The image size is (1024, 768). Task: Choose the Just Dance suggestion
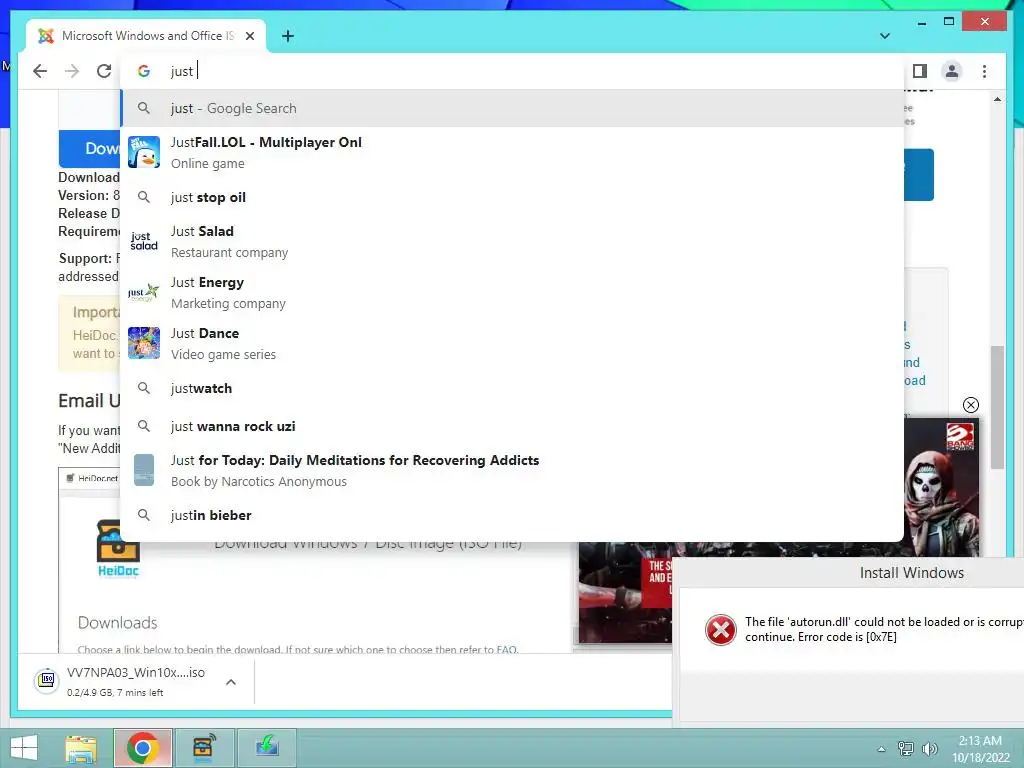512,344
